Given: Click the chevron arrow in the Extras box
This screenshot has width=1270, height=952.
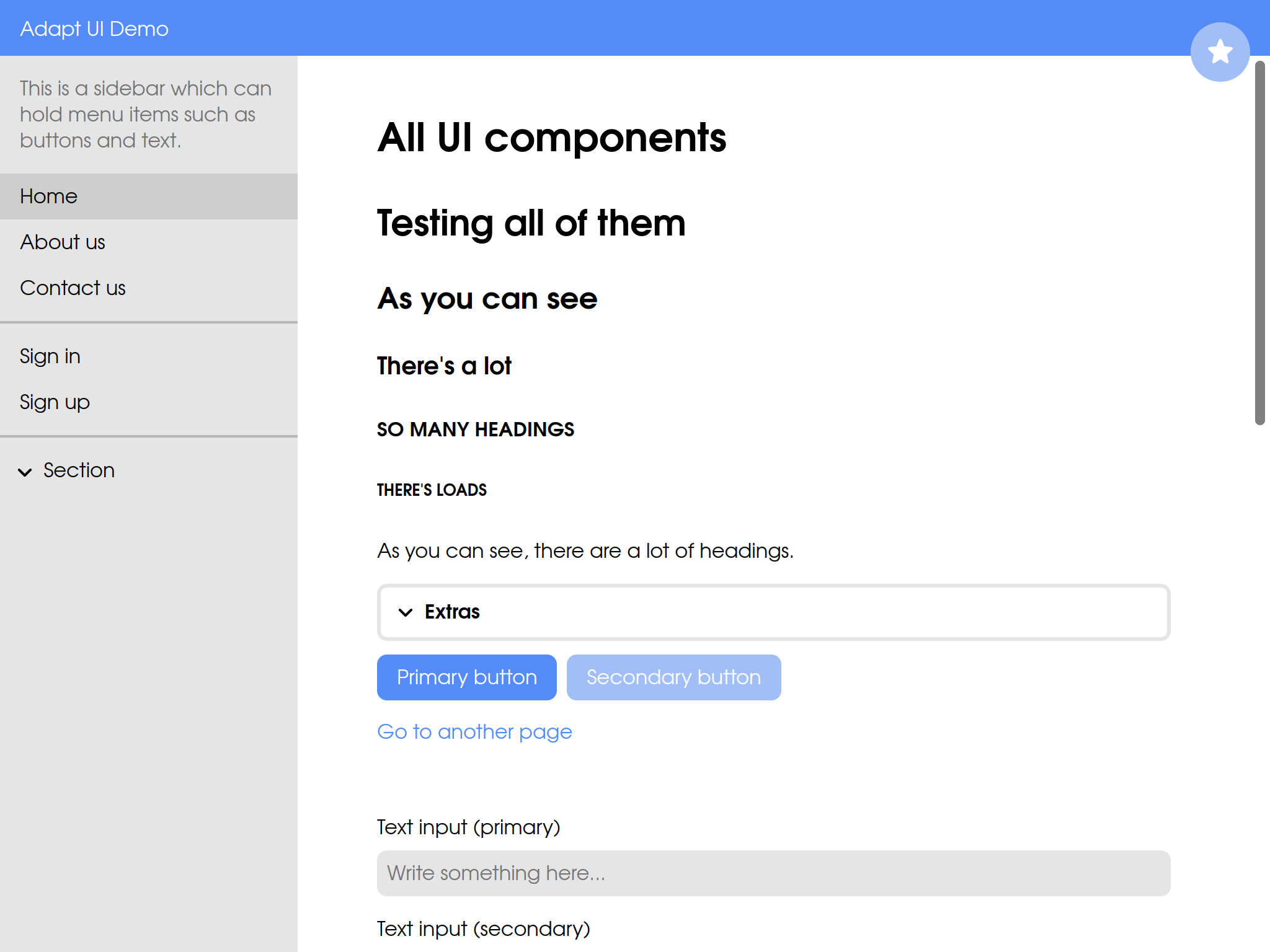Looking at the screenshot, I should pos(406,612).
